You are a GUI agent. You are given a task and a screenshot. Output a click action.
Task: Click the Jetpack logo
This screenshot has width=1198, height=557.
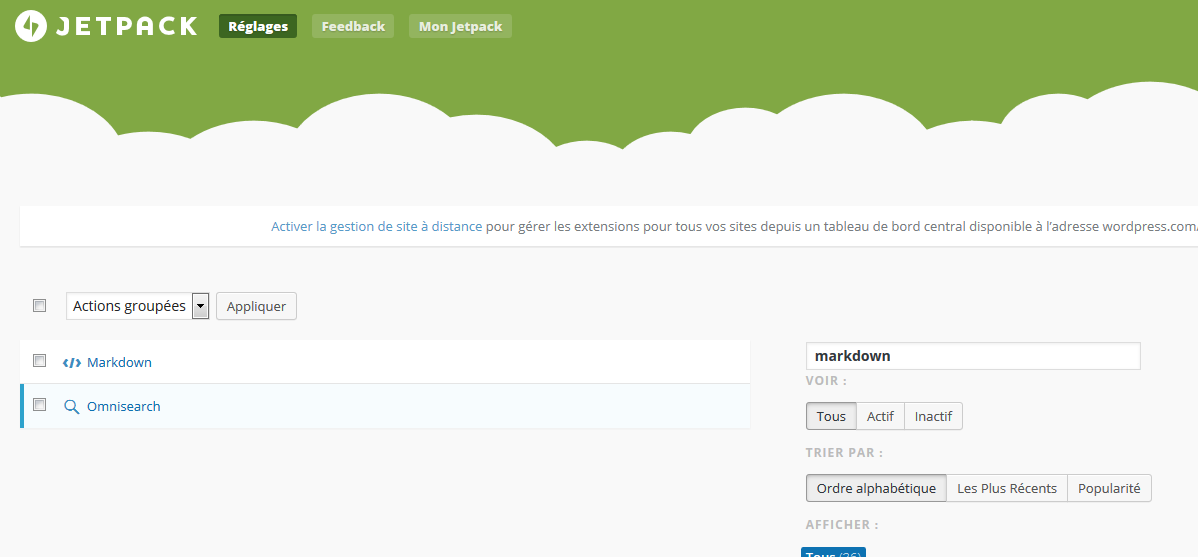105,26
